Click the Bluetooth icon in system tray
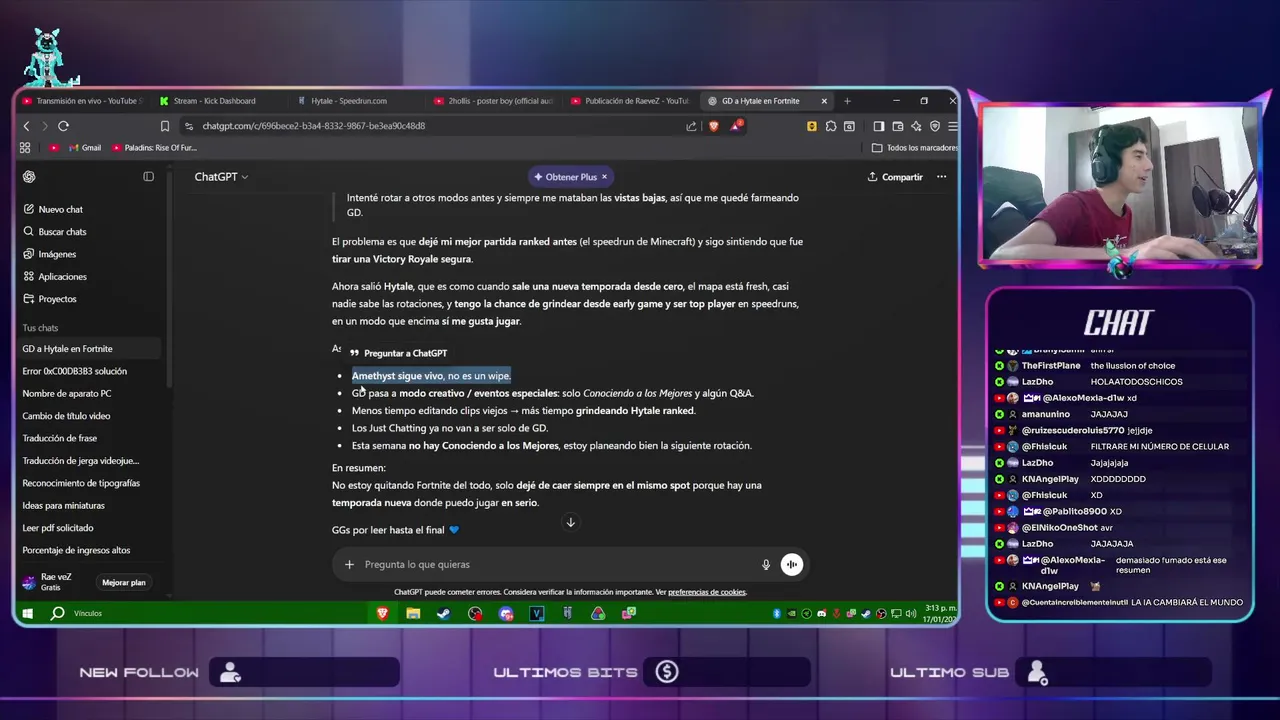The image size is (1280, 720). (x=777, y=613)
